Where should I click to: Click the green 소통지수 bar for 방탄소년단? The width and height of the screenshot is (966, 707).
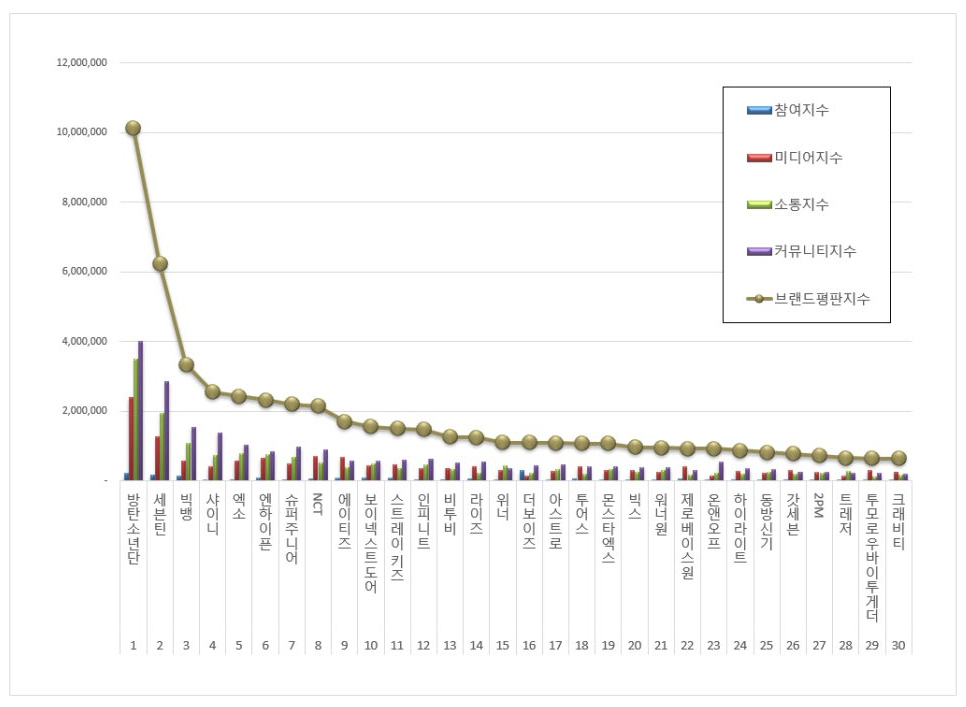pos(135,420)
